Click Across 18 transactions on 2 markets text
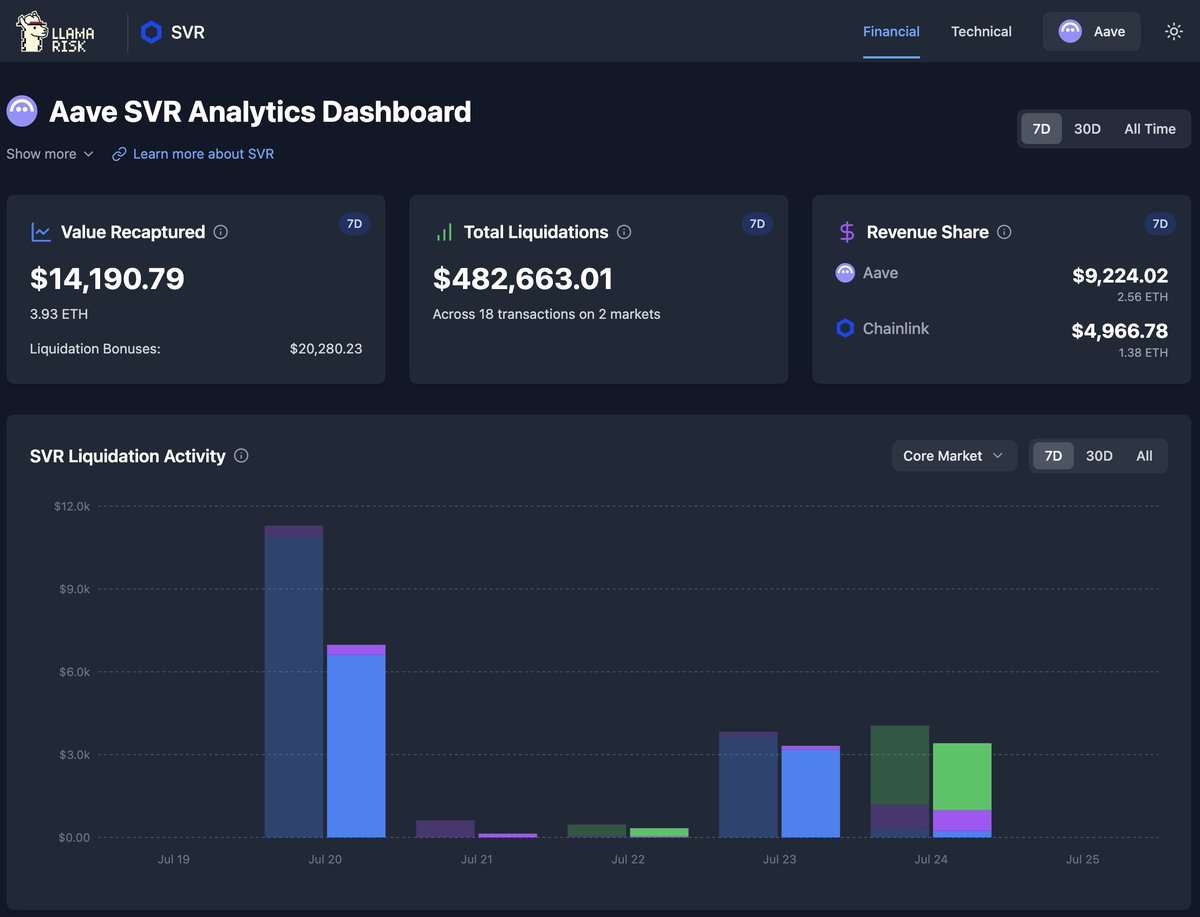The height and width of the screenshot is (917, 1200). pos(547,314)
